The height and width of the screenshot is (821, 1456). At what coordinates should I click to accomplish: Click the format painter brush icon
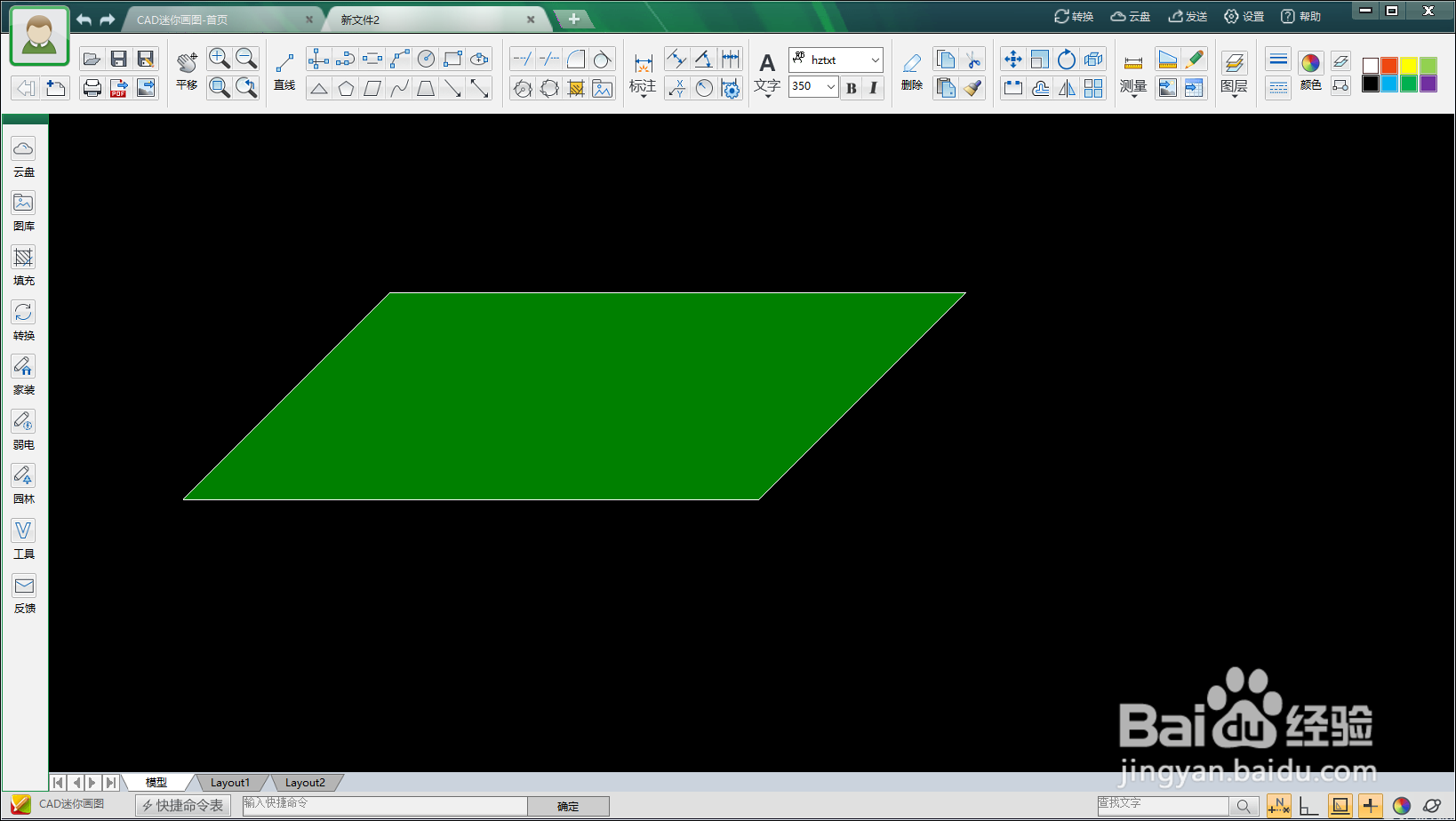click(973, 88)
